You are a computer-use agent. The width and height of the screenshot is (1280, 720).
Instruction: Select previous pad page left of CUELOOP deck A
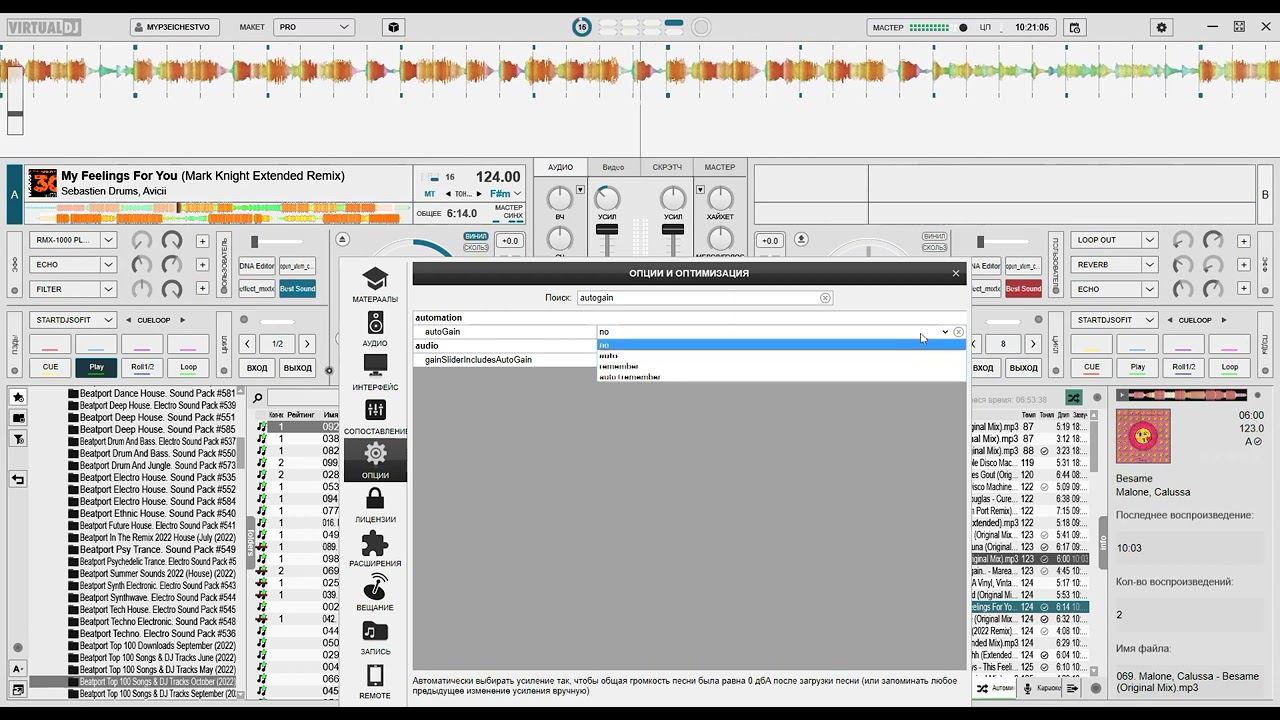click(x=128, y=320)
